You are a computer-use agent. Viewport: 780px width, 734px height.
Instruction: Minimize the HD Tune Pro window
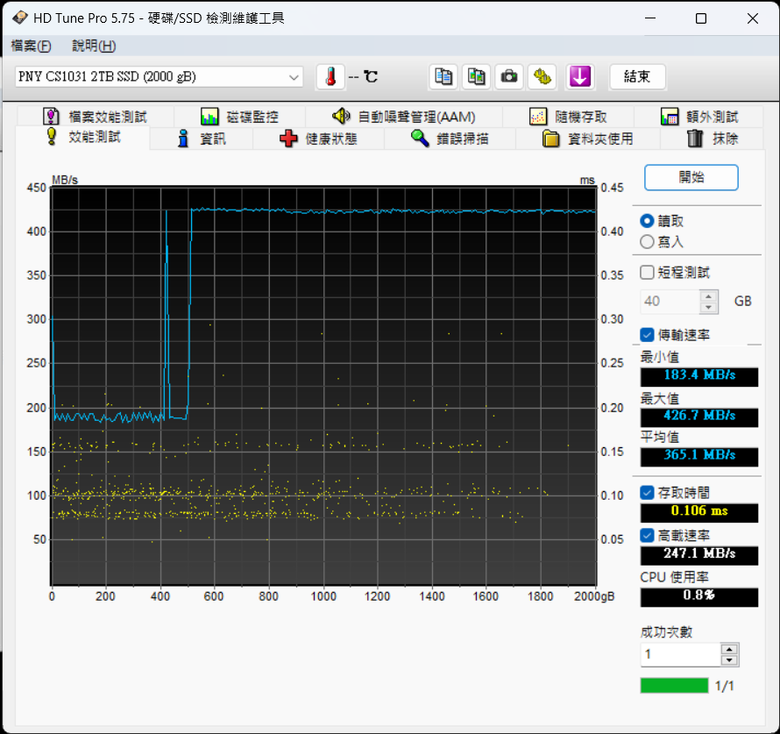click(650, 18)
